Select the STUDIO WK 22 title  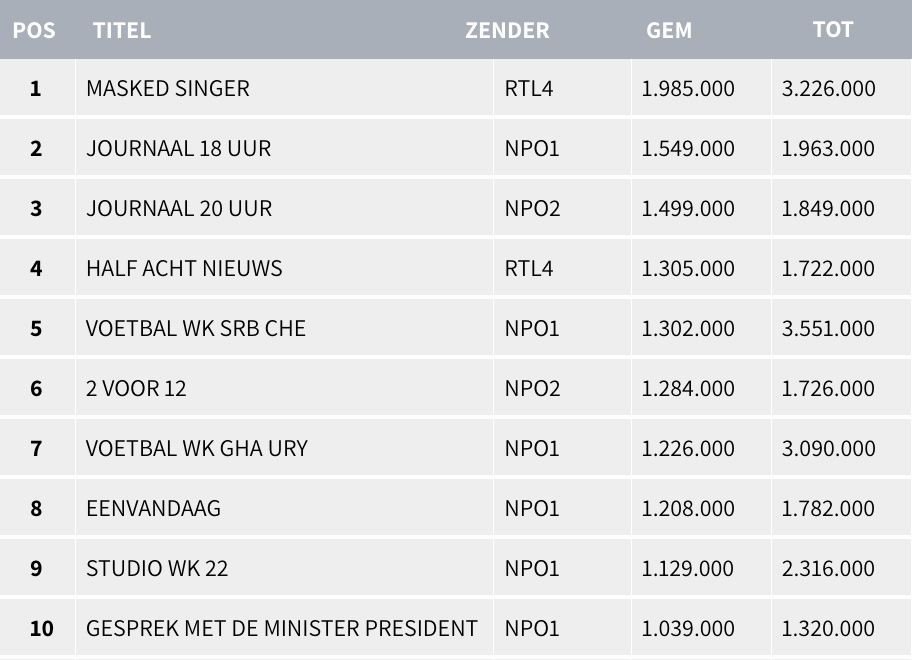tap(157, 568)
